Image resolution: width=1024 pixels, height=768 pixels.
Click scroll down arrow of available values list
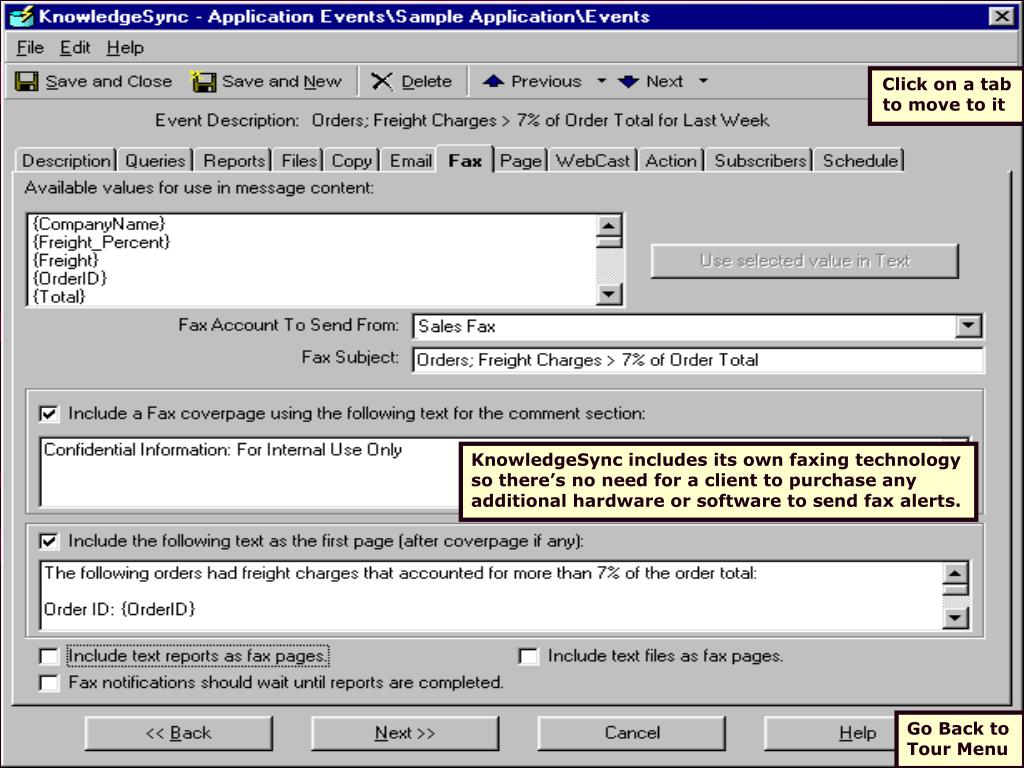[609, 294]
